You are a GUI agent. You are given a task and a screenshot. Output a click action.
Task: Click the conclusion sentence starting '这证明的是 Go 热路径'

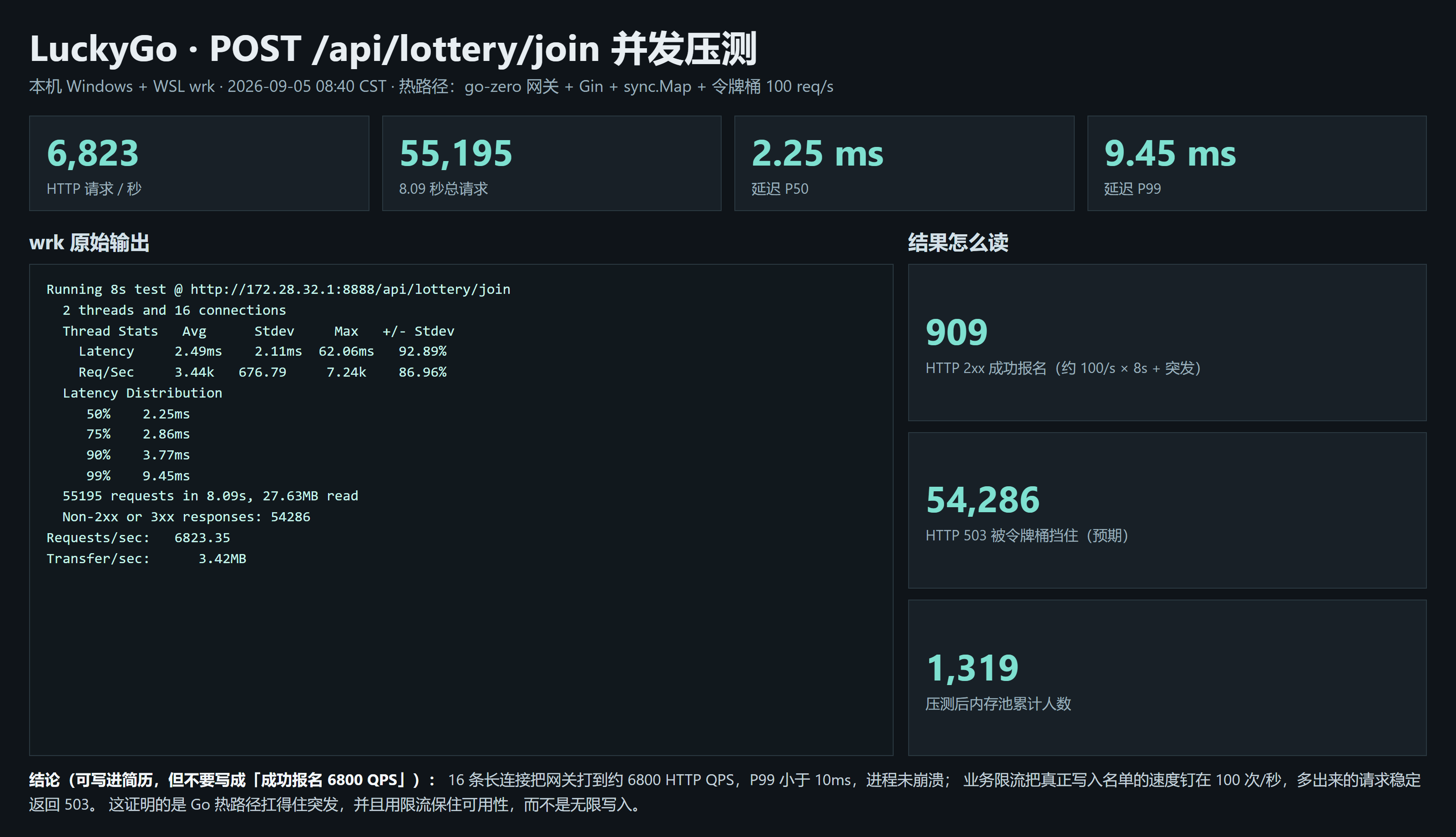coord(375,804)
